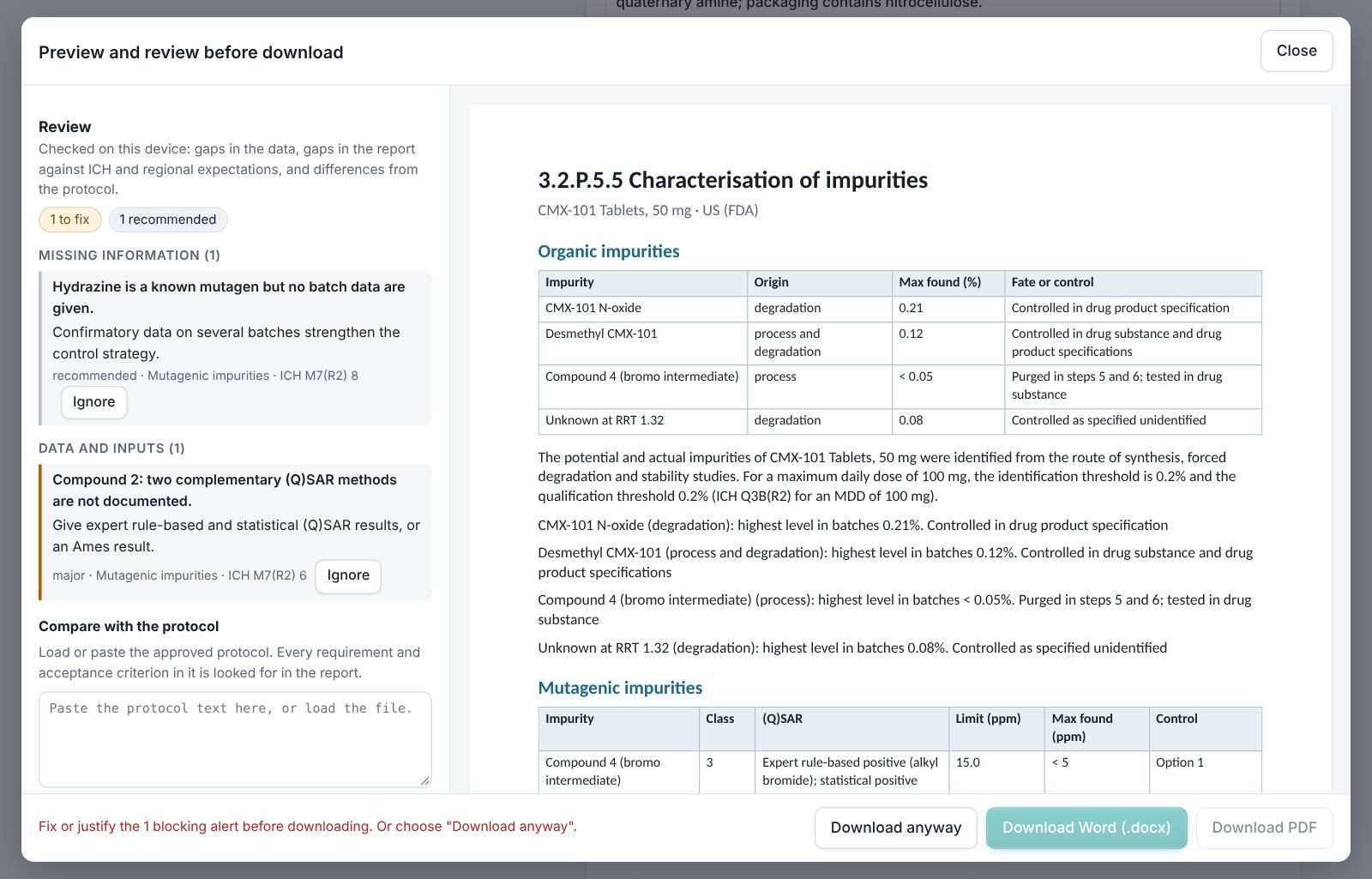Click the '1 recommended' badge
This screenshot has width=1372, height=879.
(x=168, y=220)
